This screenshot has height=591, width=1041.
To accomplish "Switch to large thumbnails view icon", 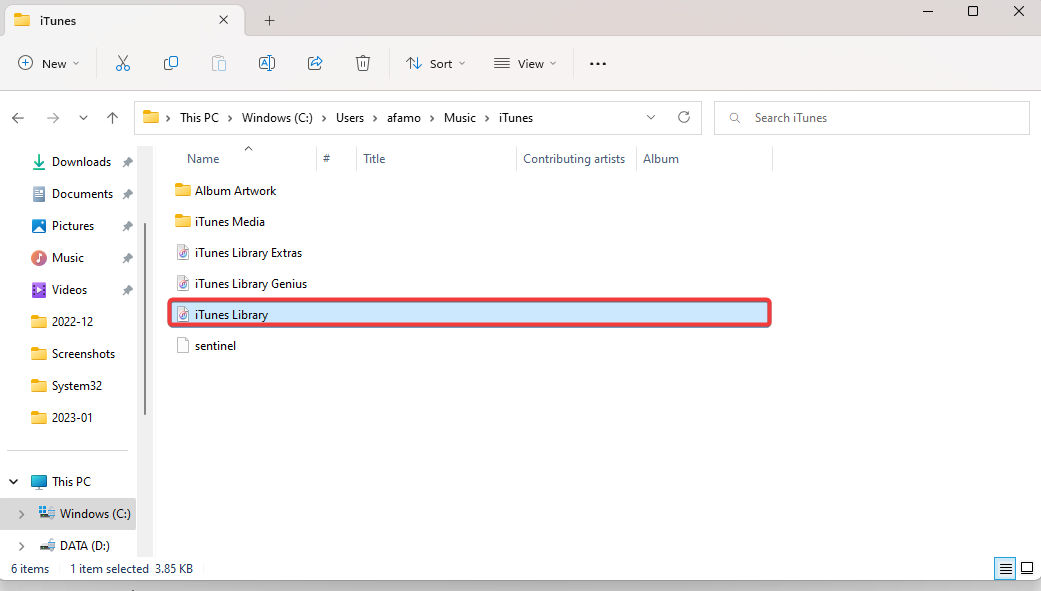I will tap(1027, 568).
